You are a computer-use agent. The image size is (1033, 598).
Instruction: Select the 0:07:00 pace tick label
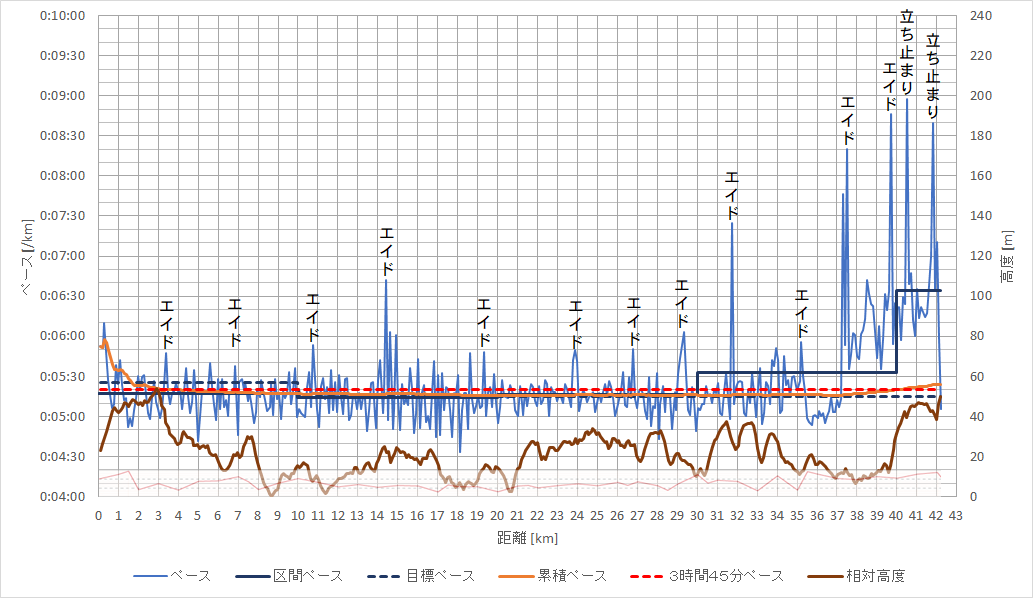(63, 256)
